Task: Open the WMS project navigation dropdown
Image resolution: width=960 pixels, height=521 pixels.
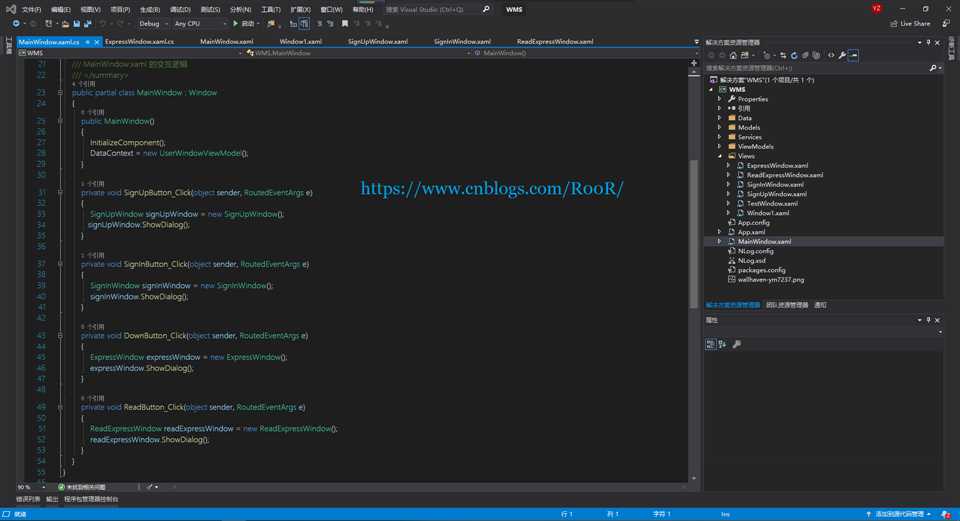Action: [x=130, y=53]
